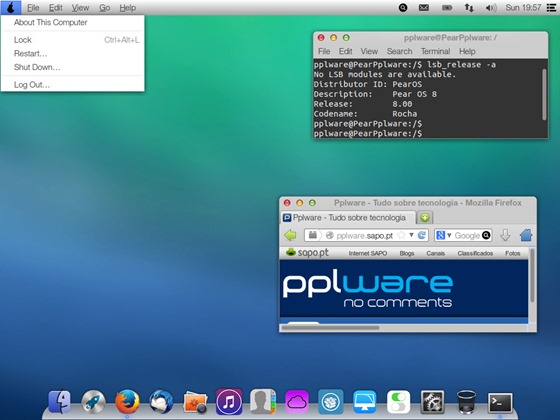Viewport: 560px width, 420px height.
Task: Open the blue monitor dock icon
Action: [364, 402]
